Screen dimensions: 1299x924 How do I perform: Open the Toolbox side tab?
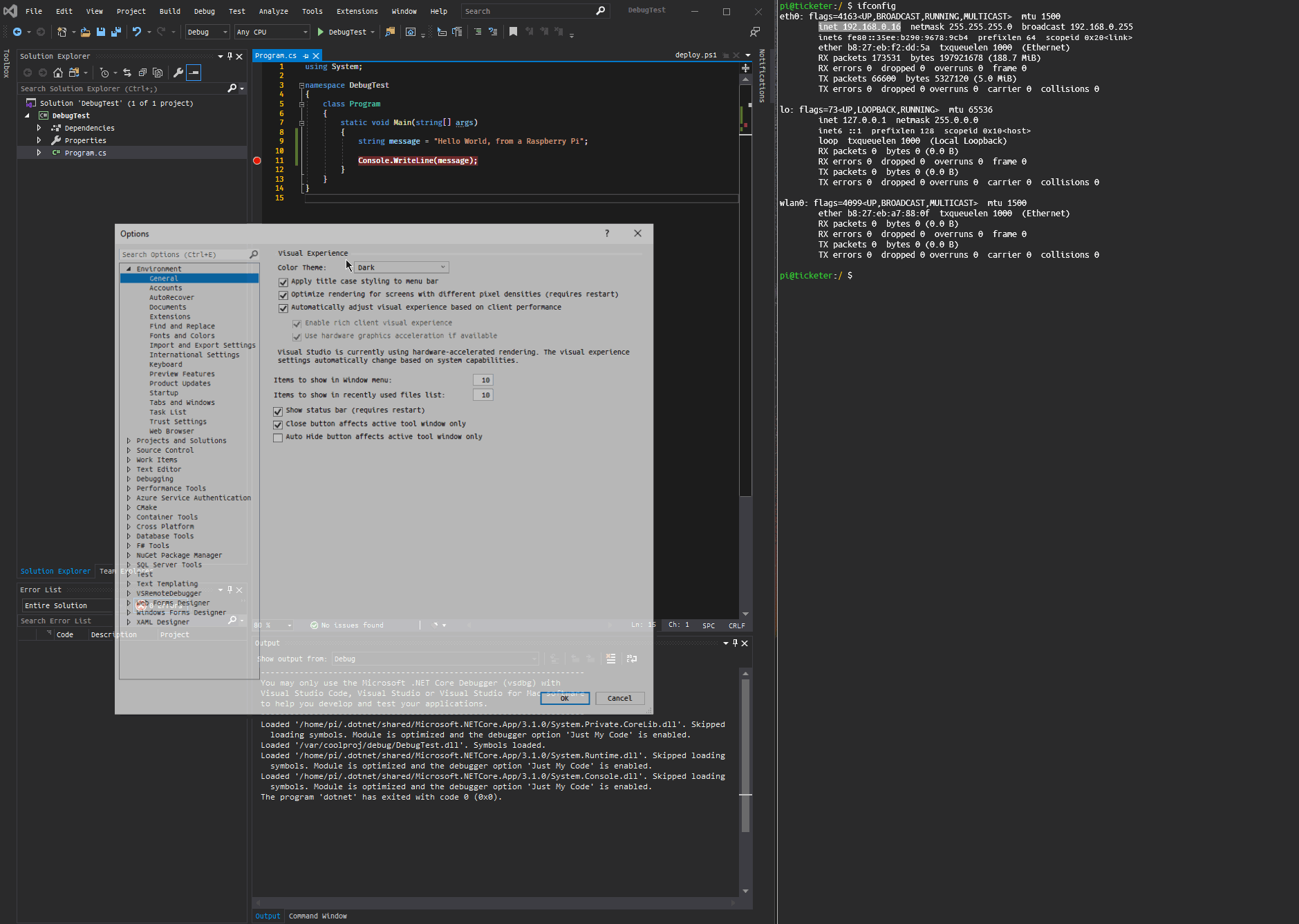[6, 63]
